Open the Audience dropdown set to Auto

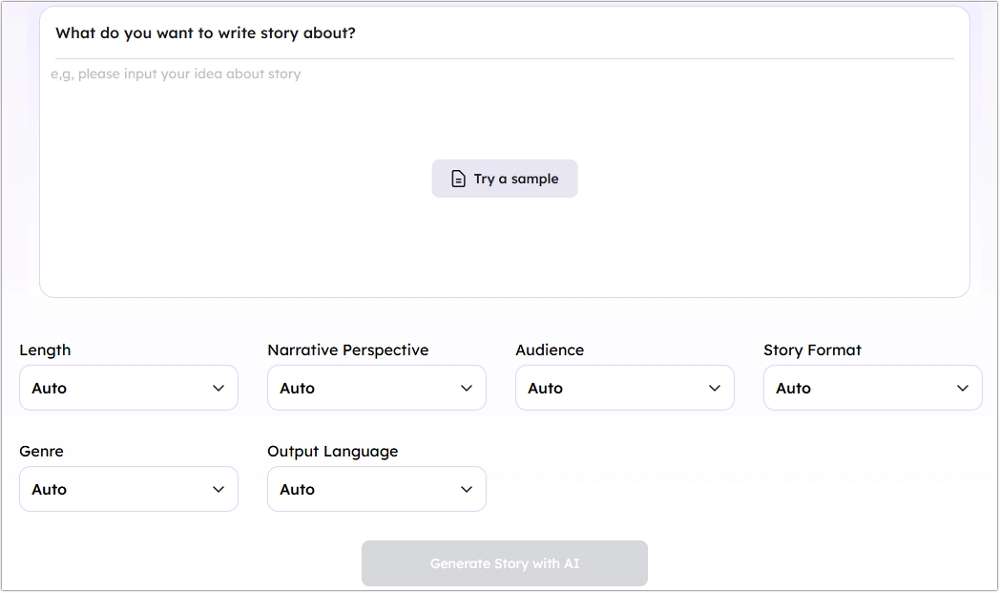[624, 388]
